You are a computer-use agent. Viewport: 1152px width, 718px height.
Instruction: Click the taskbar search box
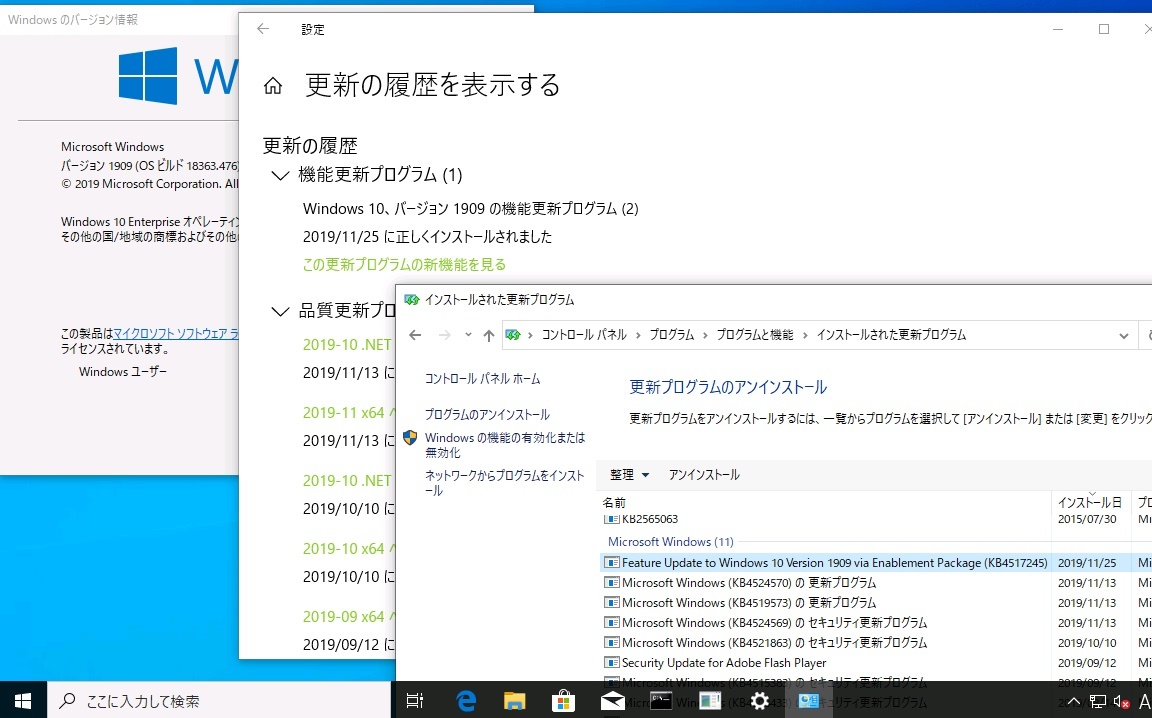pyautogui.click(x=219, y=701)
